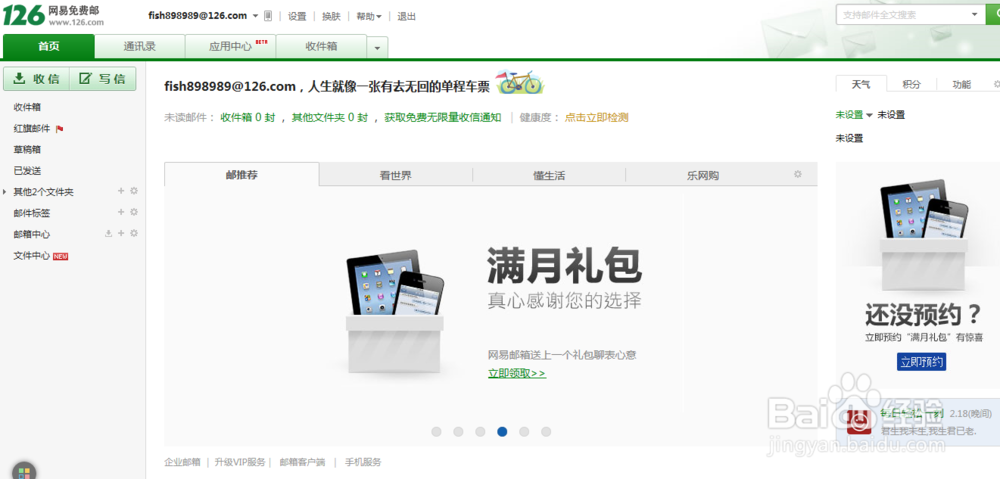
Task: Select the 懂生活 content tab
Action: tap(549, 175)
